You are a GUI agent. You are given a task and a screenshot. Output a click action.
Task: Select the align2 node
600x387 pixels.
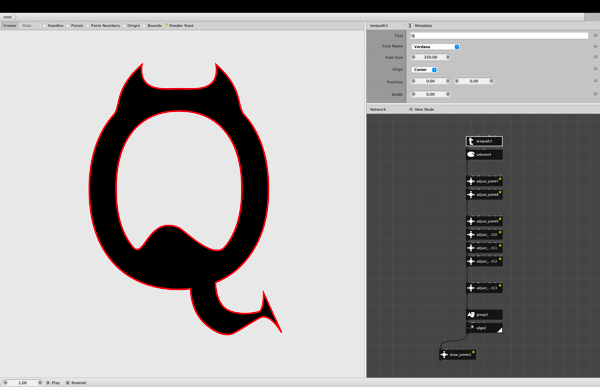point(484,328)
